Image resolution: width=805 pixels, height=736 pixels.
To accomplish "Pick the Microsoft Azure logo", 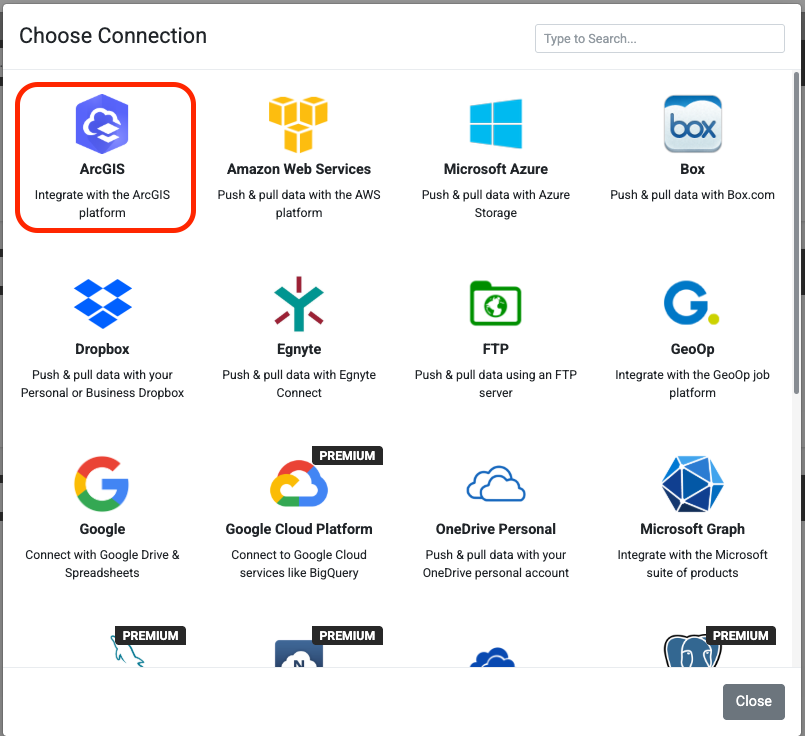I will click(495, 124).
